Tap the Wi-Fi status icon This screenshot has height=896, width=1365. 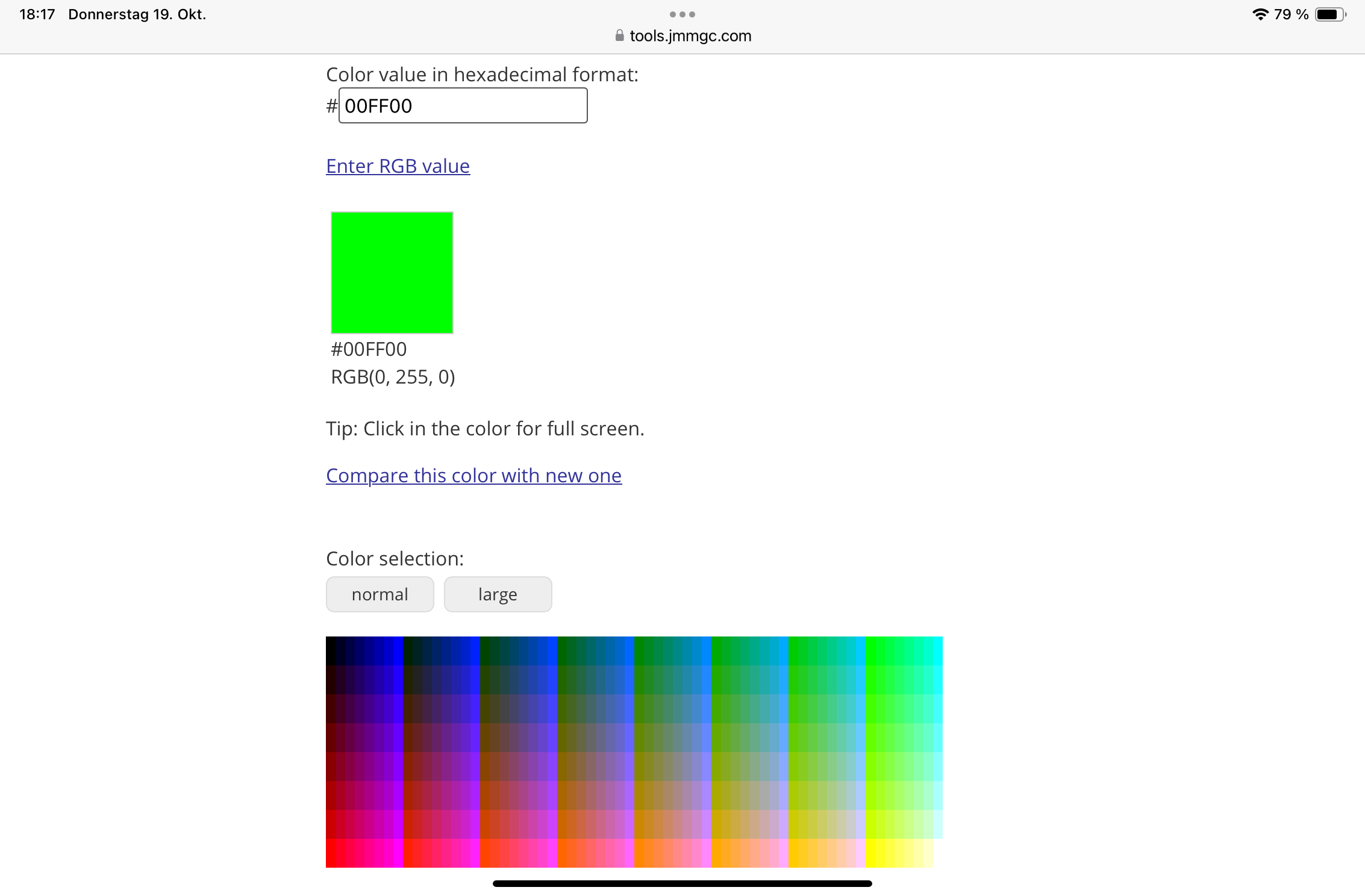pyautogui.click(x=1260, y=14)
